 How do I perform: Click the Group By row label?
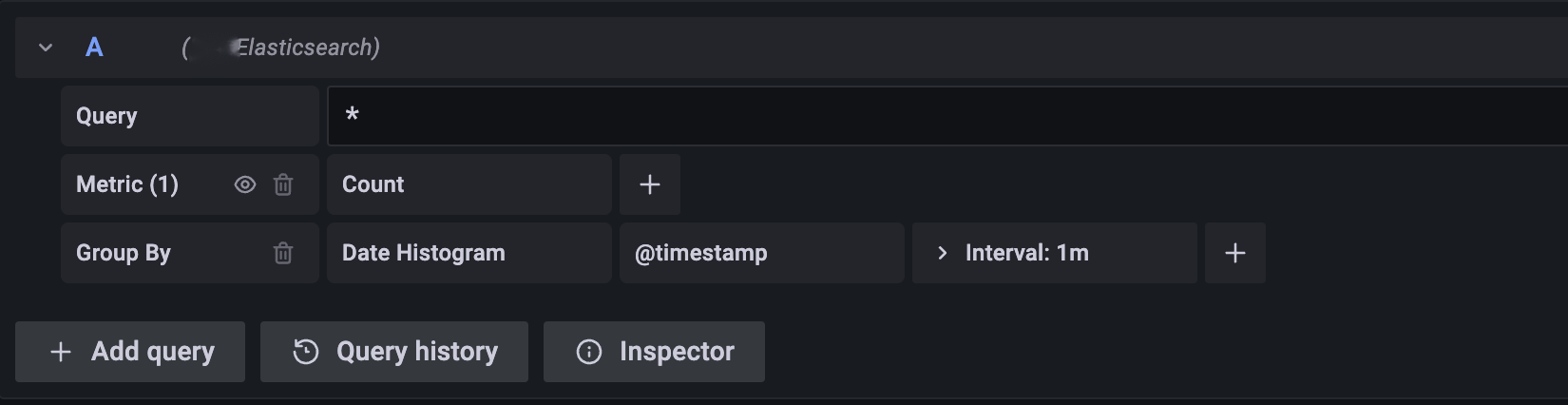(x=124, y=253)
